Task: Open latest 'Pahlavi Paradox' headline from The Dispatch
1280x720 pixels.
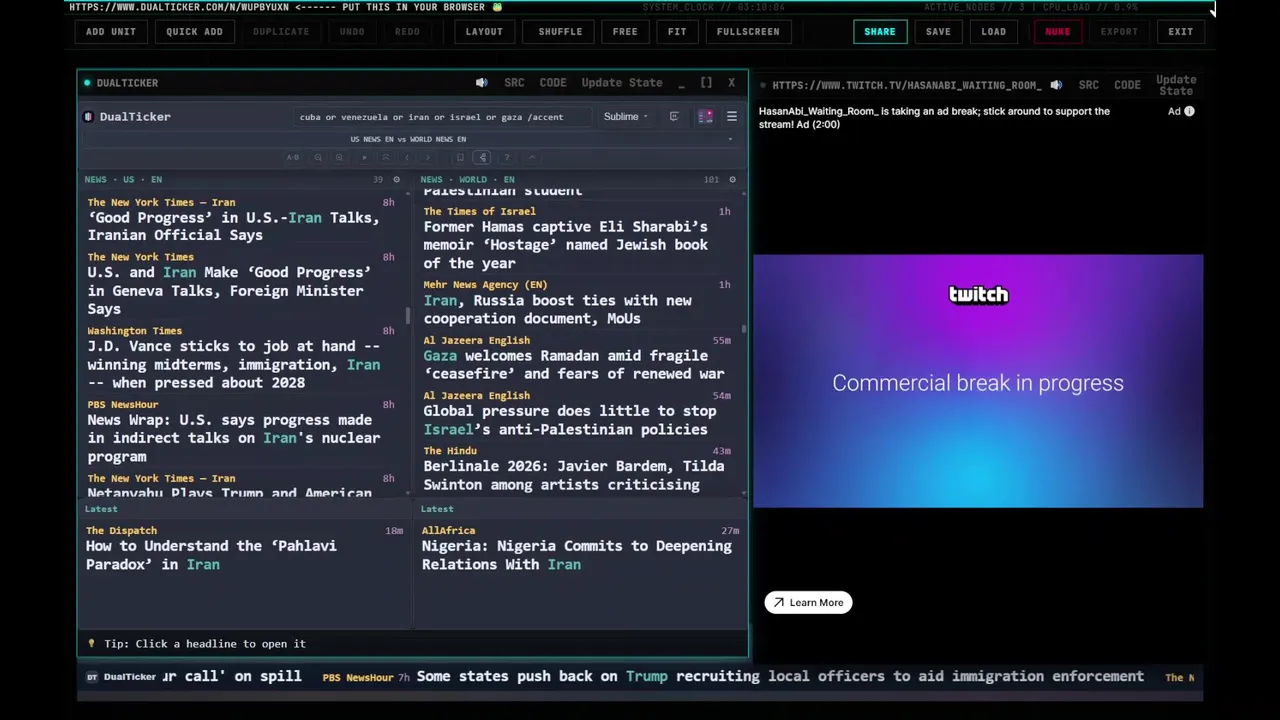Action: [x=211, y=555]
